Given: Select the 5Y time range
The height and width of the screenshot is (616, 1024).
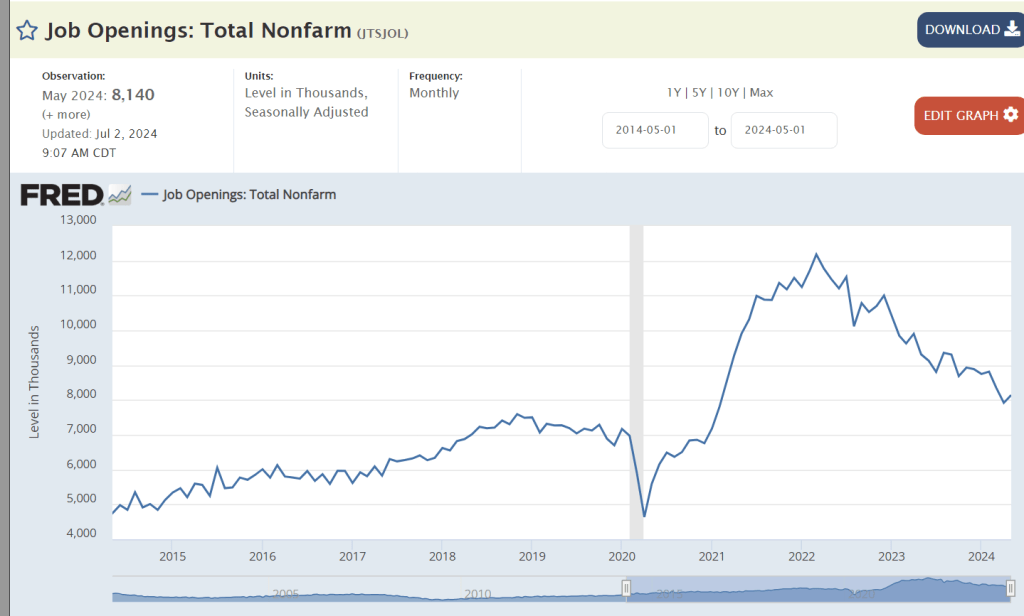Looking at the screenshot, I should click(700, 93).
